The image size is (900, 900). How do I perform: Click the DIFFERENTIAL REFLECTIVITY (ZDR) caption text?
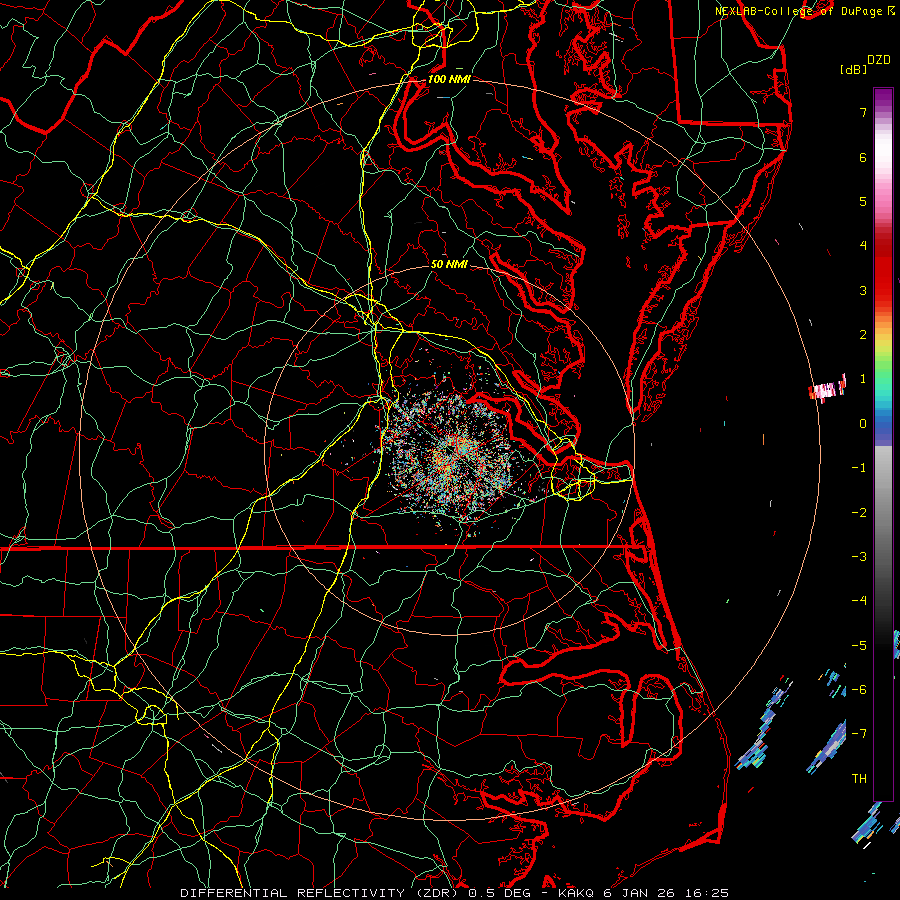click(320, 893)
